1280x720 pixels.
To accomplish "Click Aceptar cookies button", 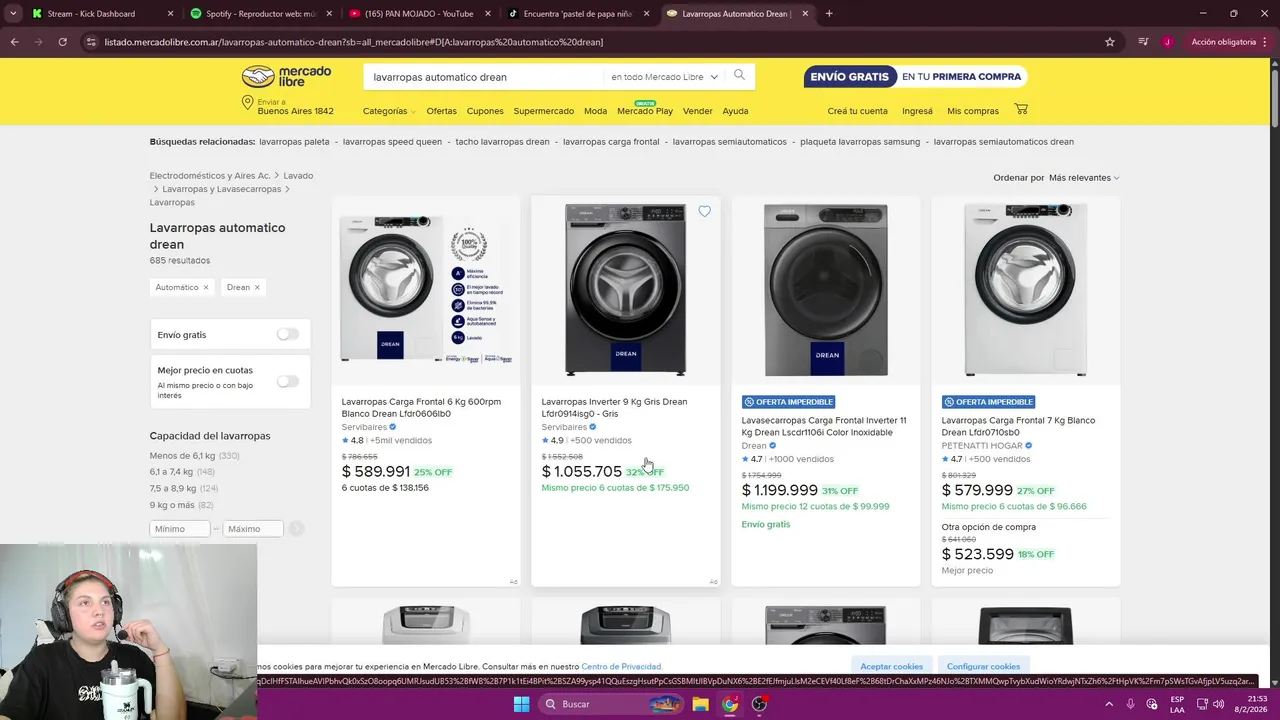I will coord(892,666).
